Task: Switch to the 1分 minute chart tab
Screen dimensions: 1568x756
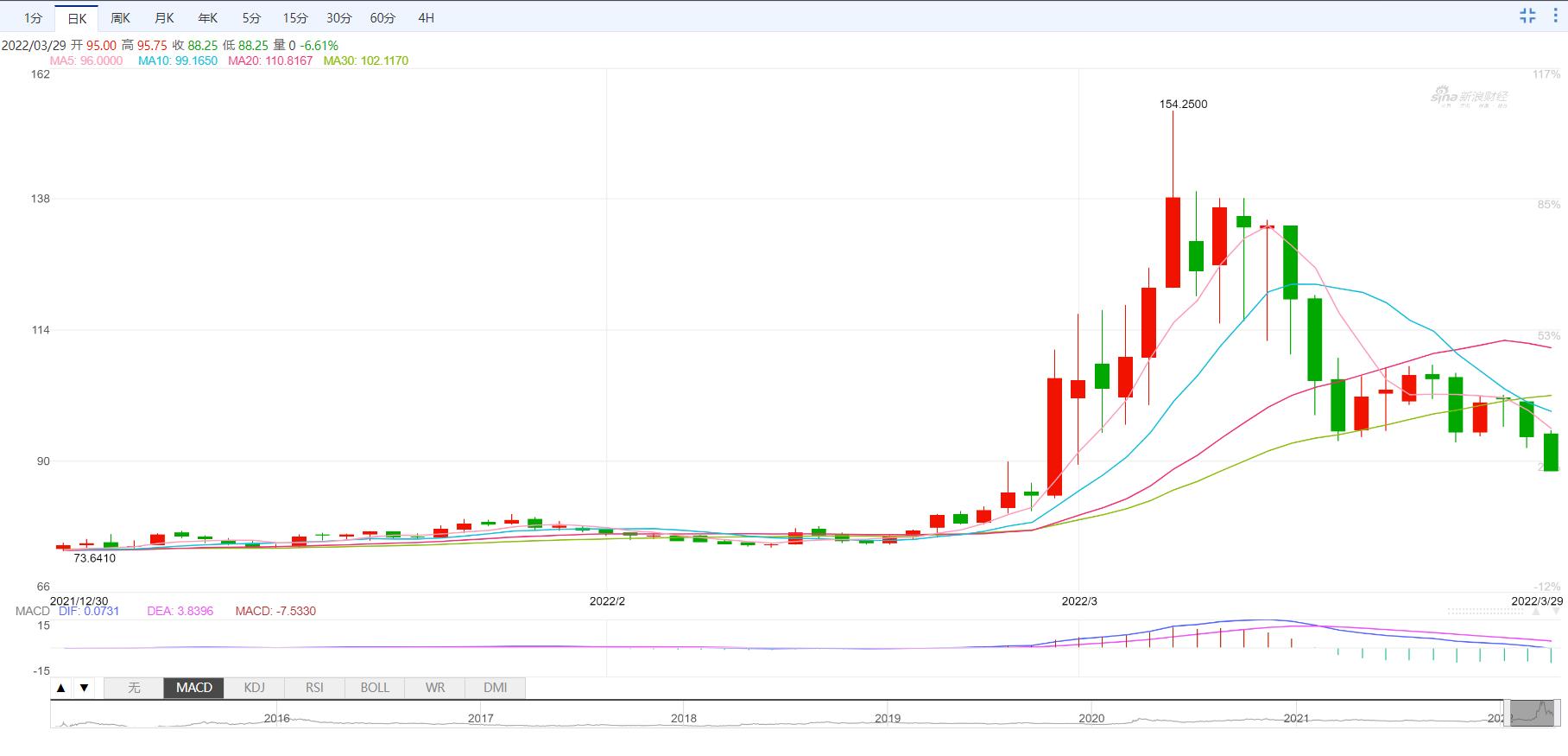Action: (33, 18)
